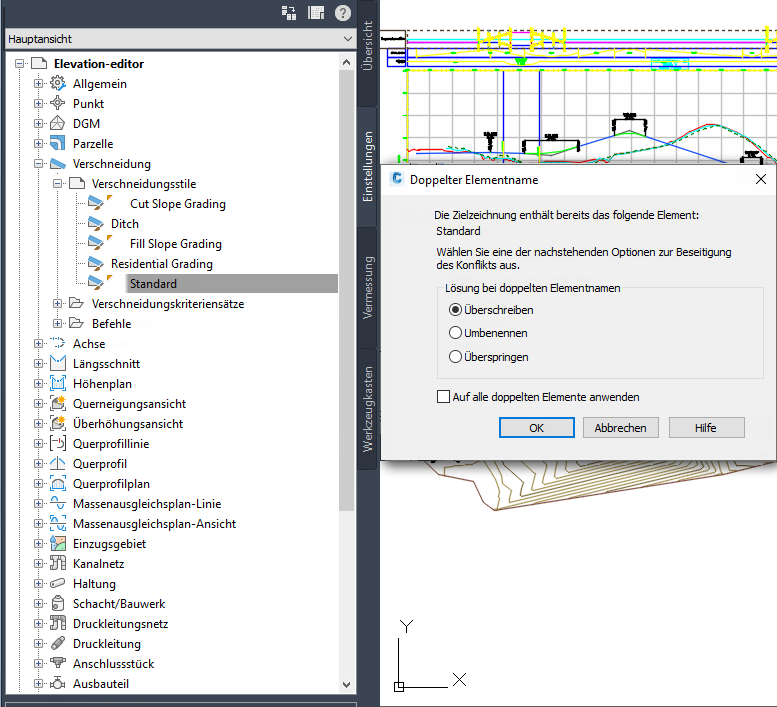Screen dimensions: 777x707
Task: Select the Überhöhungsansicht tree item
Action: (128, 424)
